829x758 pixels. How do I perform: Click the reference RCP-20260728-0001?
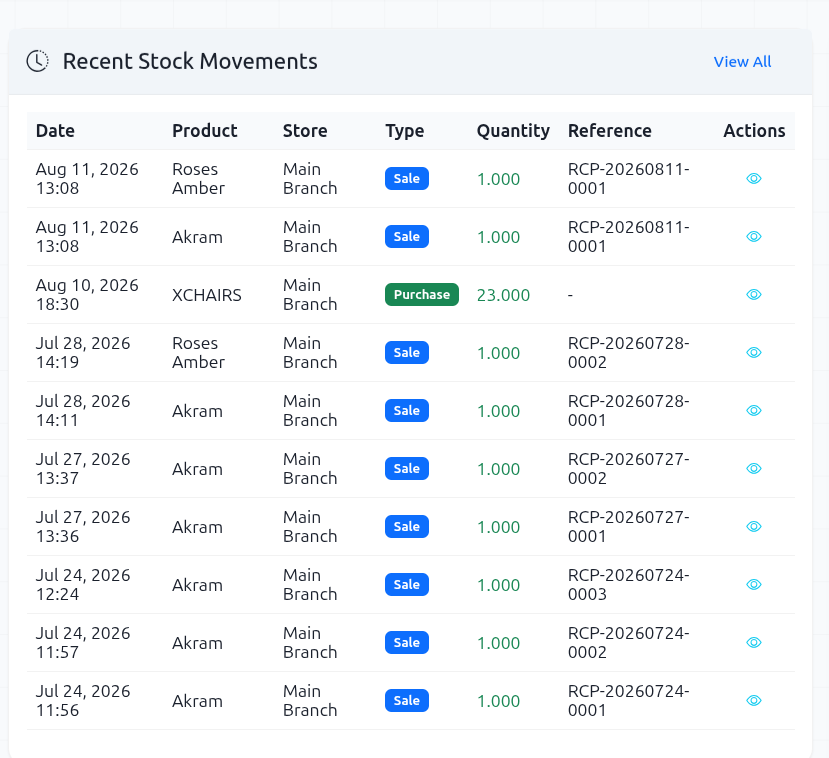pos(629,411)
